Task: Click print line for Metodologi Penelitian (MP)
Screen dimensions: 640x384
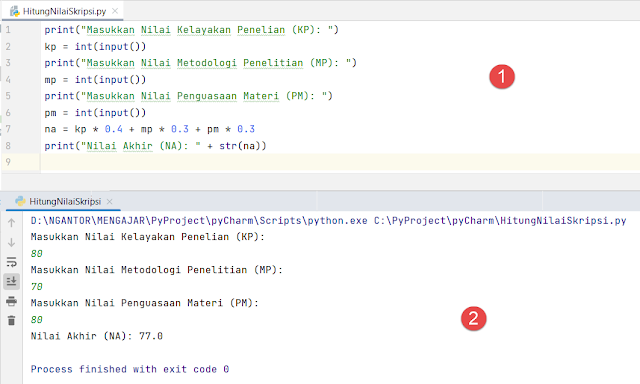Action: (200, 63)
